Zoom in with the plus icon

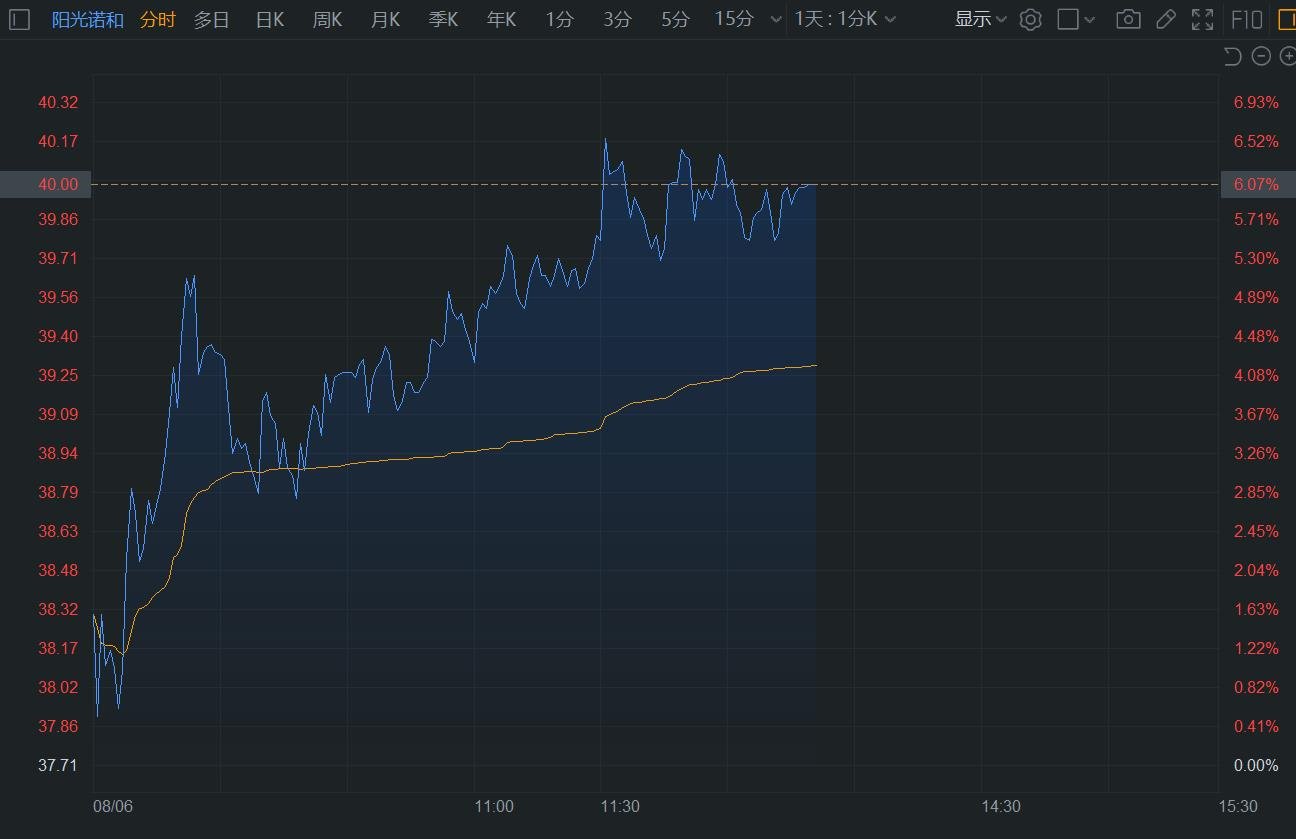[x=1287, y=56]
